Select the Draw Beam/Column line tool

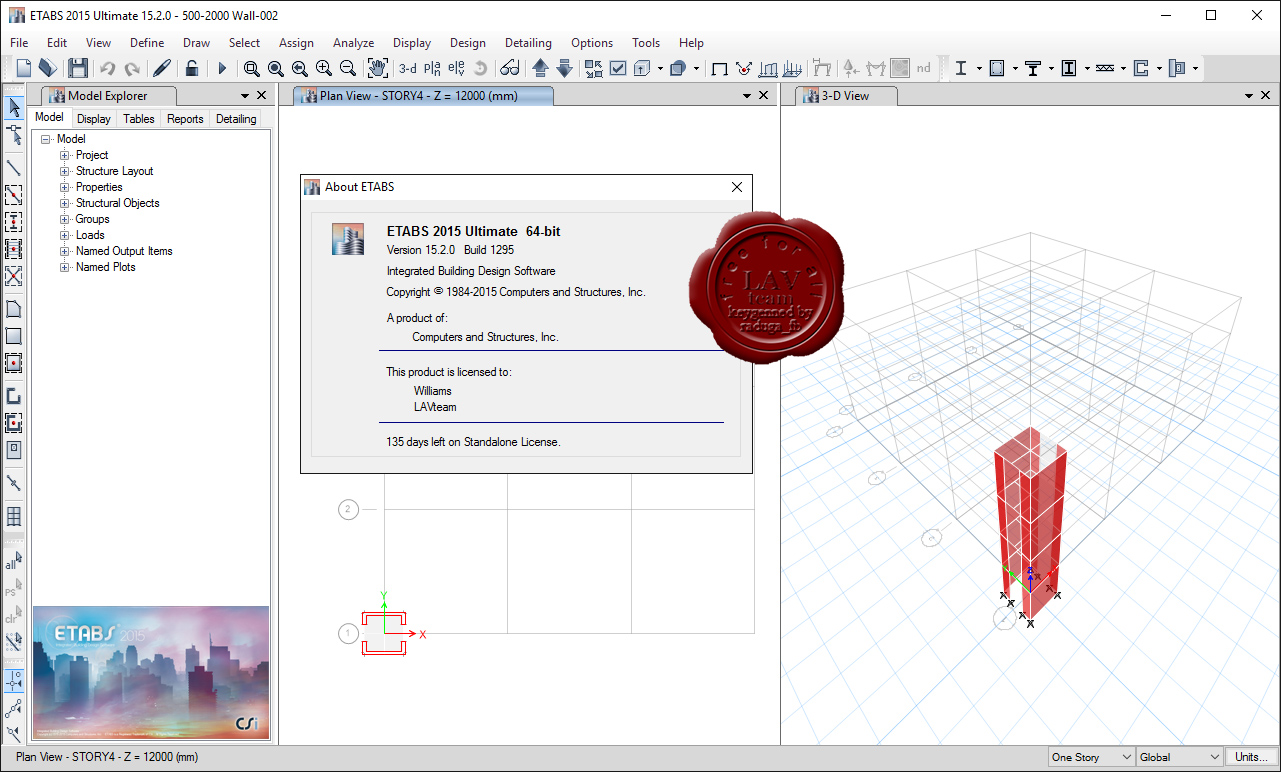click(x=14, y=167)
